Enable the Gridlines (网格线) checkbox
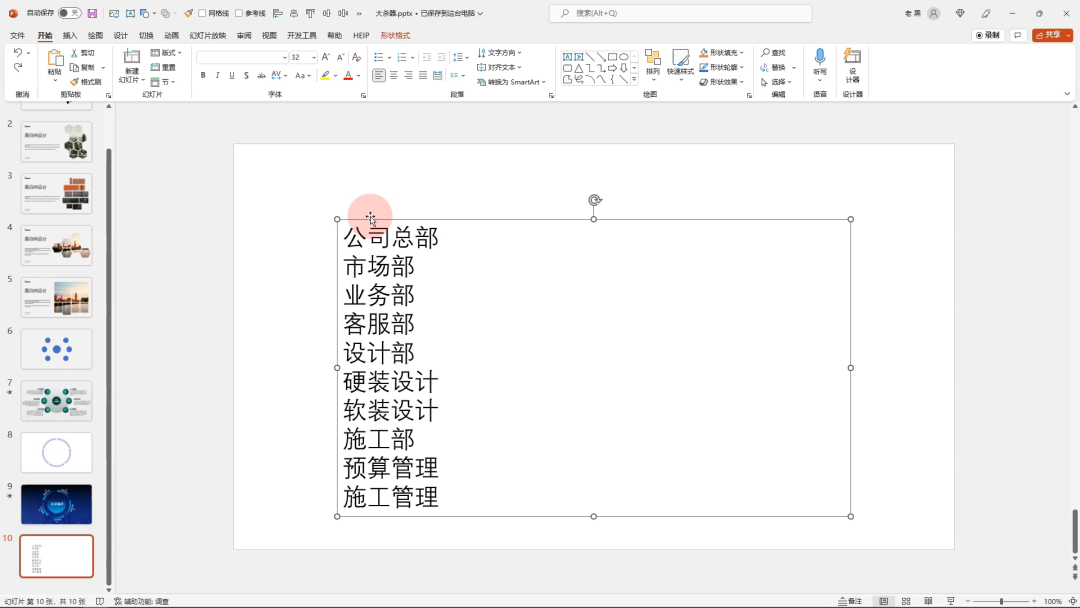1080x608 pixels. 202,13
